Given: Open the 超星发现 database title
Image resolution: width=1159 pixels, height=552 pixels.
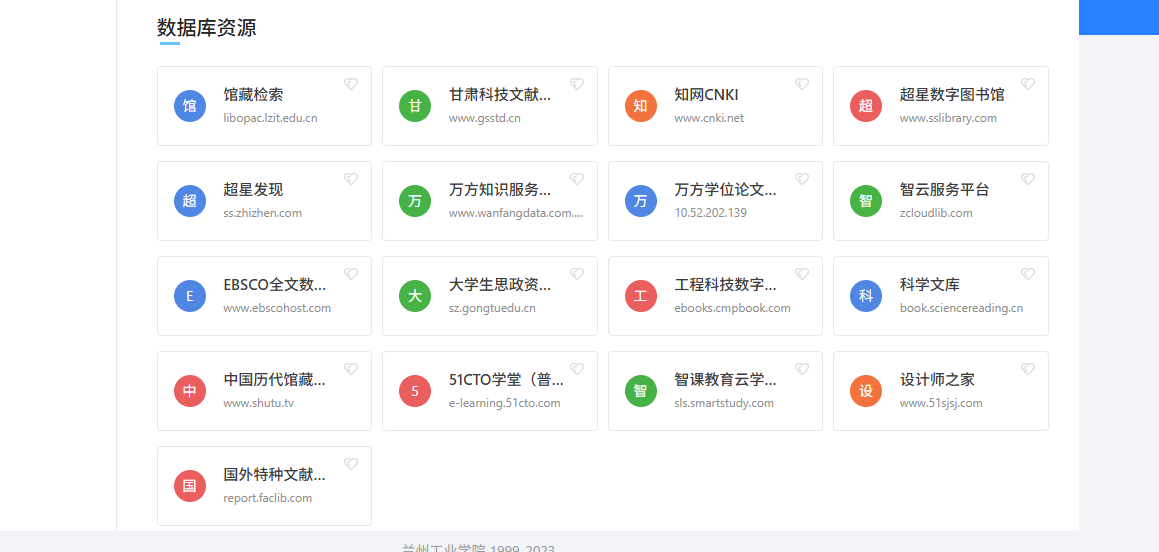Looking at the screenshot, I should coord(253,190).
